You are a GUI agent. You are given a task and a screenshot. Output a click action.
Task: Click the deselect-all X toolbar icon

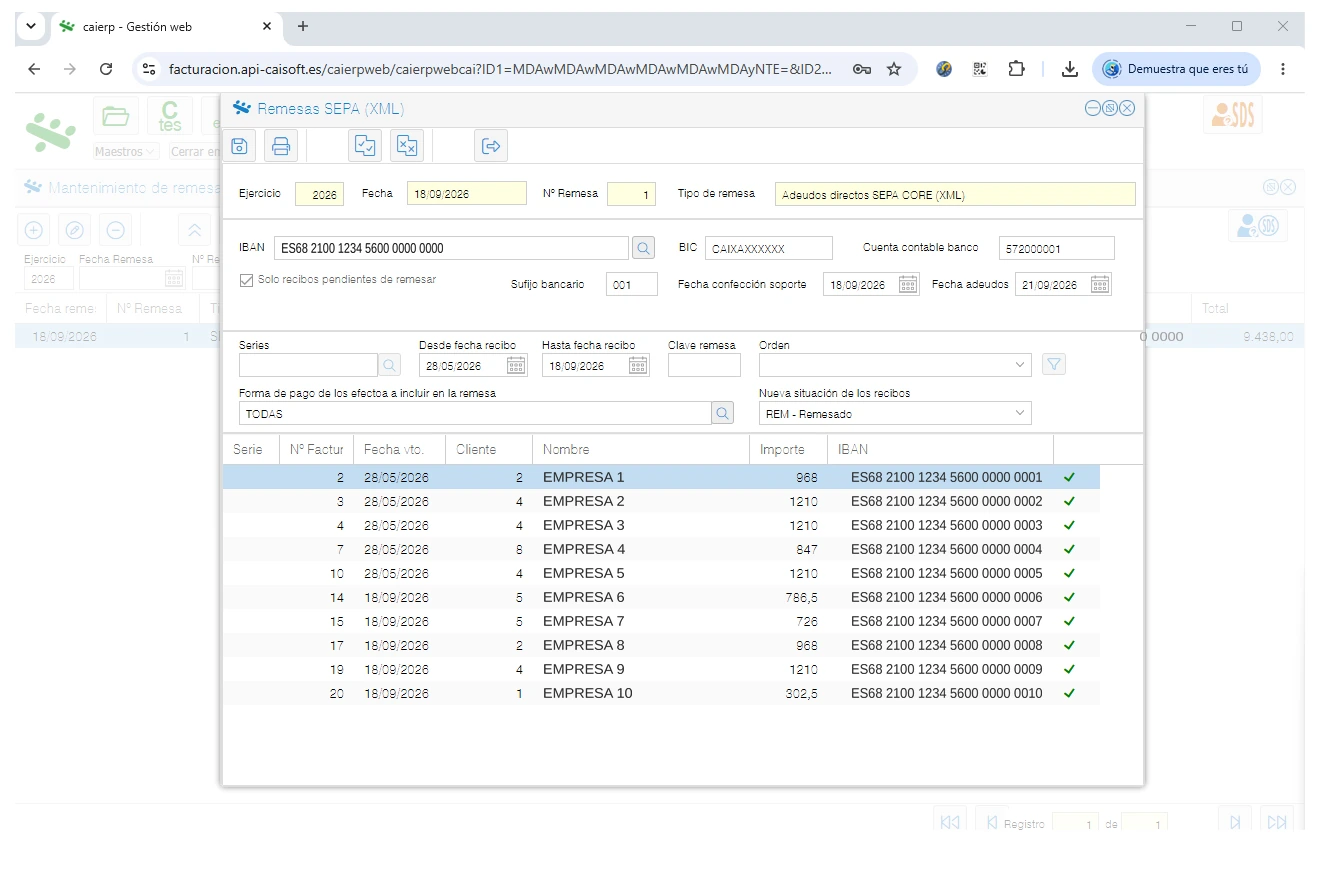click(x=407, y=146)
